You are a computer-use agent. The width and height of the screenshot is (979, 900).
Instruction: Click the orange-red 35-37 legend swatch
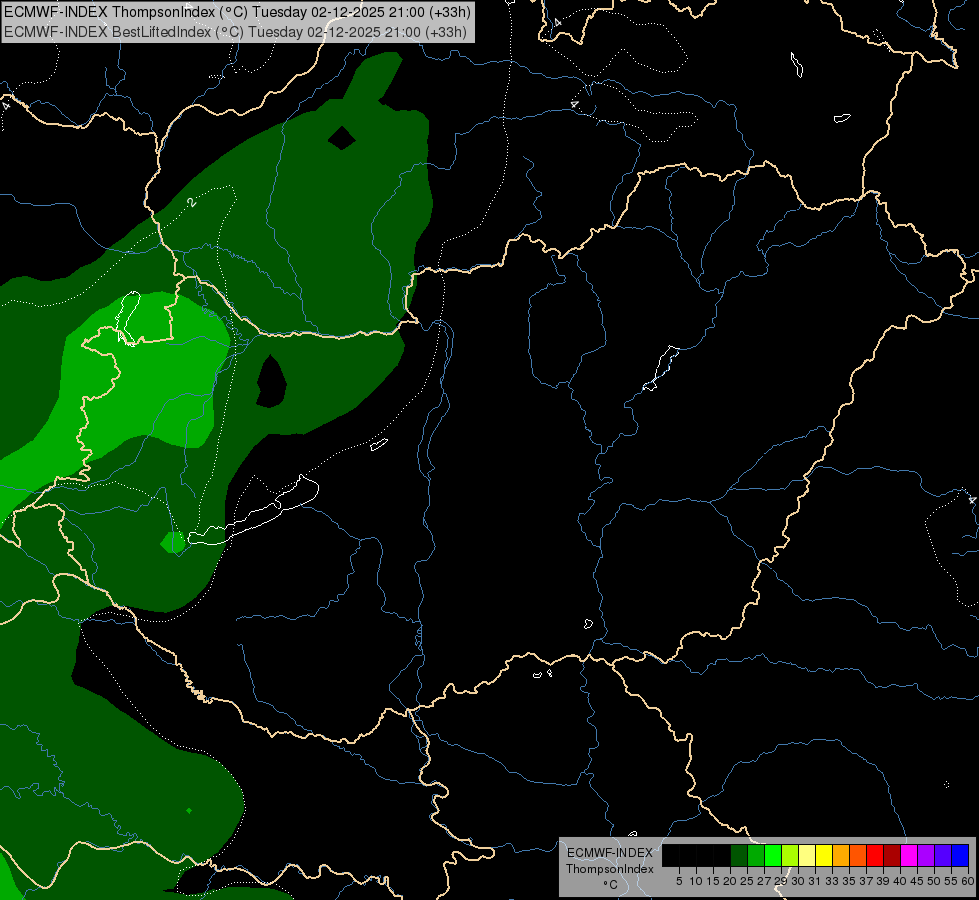(x=858, y=855)
